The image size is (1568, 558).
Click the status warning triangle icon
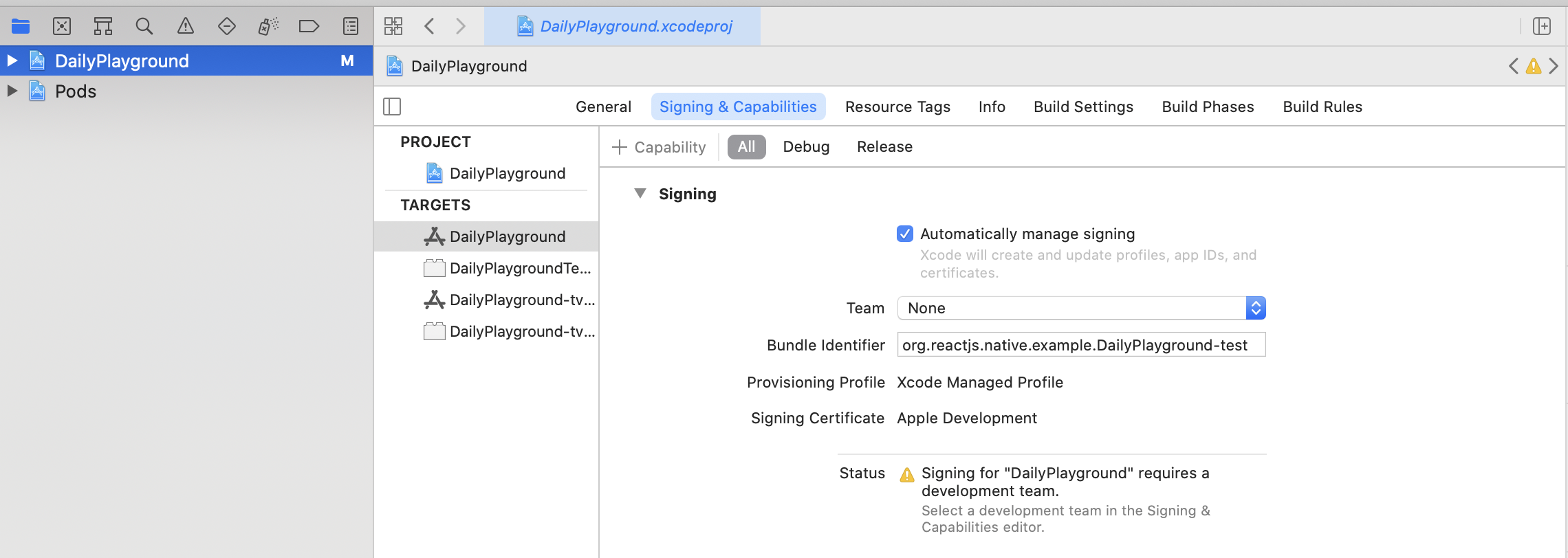click(x=907, y=475)
